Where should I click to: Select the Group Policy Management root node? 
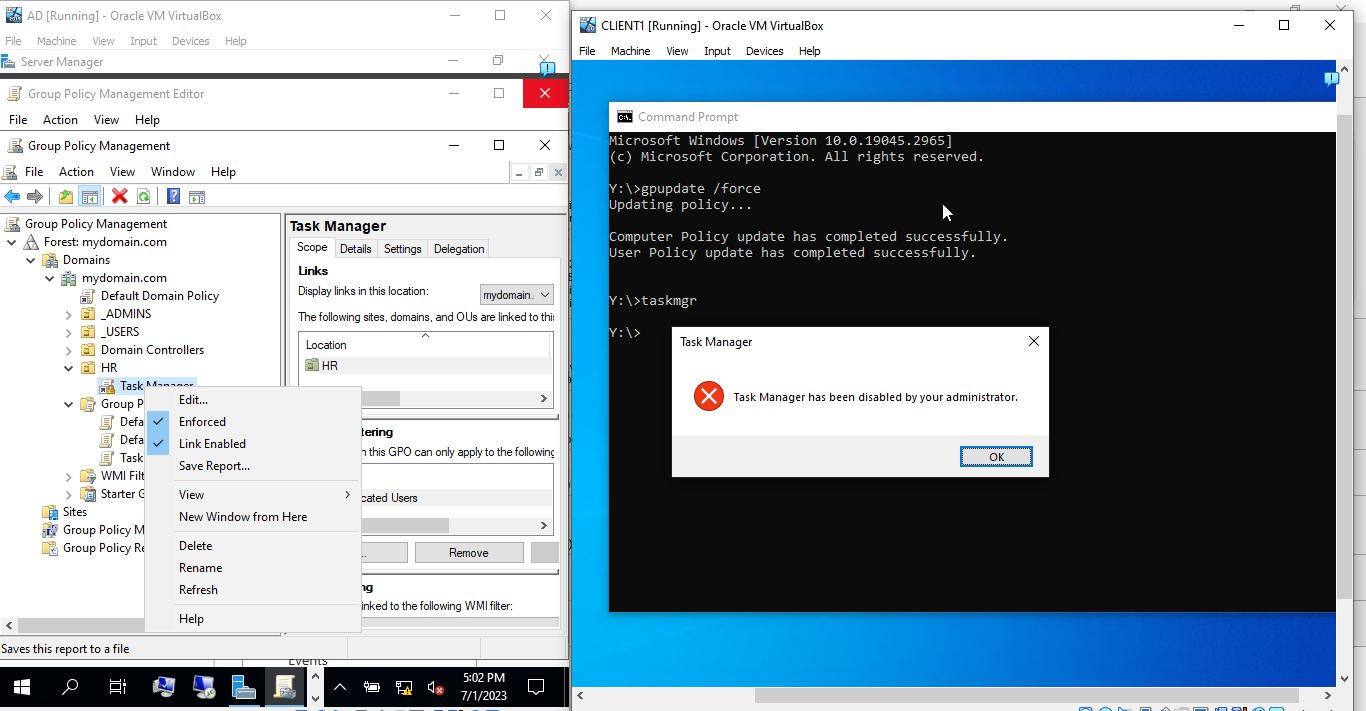coord(96,224)
